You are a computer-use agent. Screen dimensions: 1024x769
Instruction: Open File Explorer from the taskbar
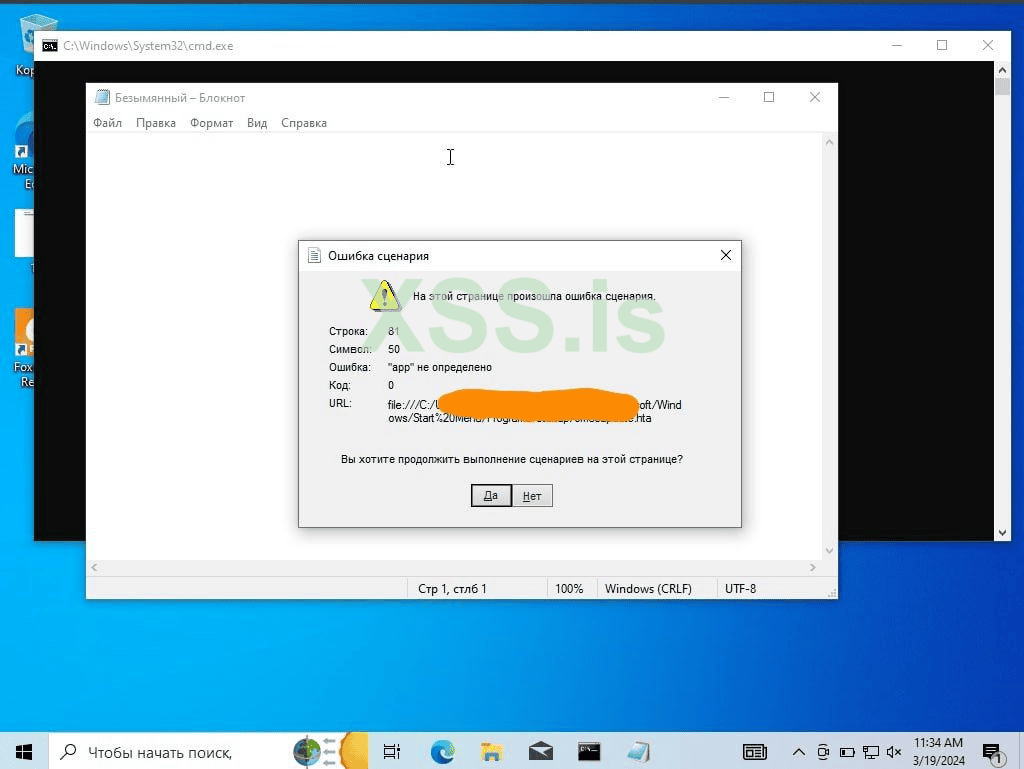click(491, 752)
